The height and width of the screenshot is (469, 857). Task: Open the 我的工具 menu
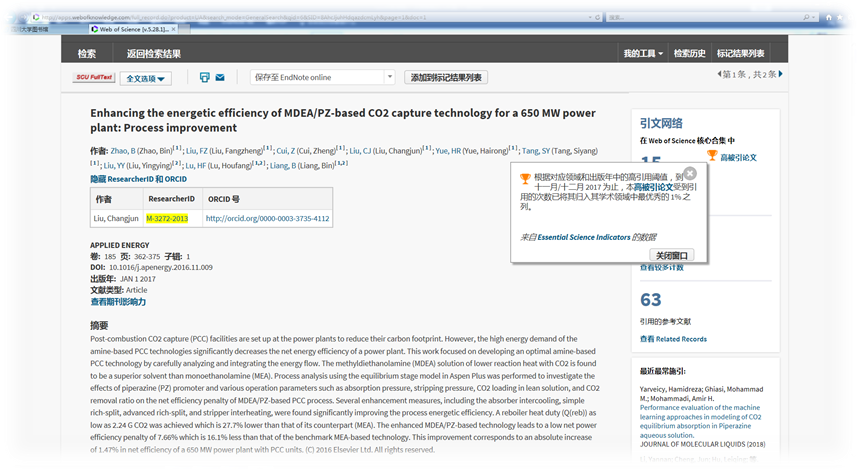[644, 53]
